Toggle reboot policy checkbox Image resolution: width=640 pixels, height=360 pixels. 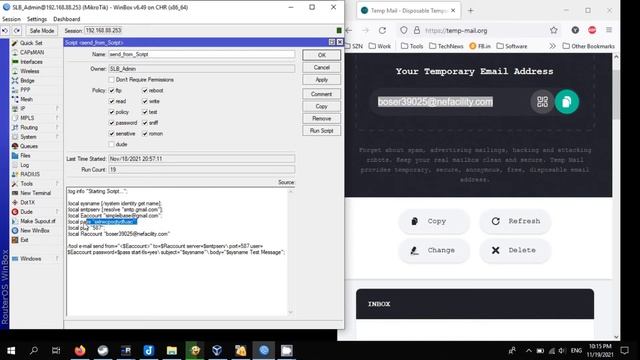coord(145,90)
